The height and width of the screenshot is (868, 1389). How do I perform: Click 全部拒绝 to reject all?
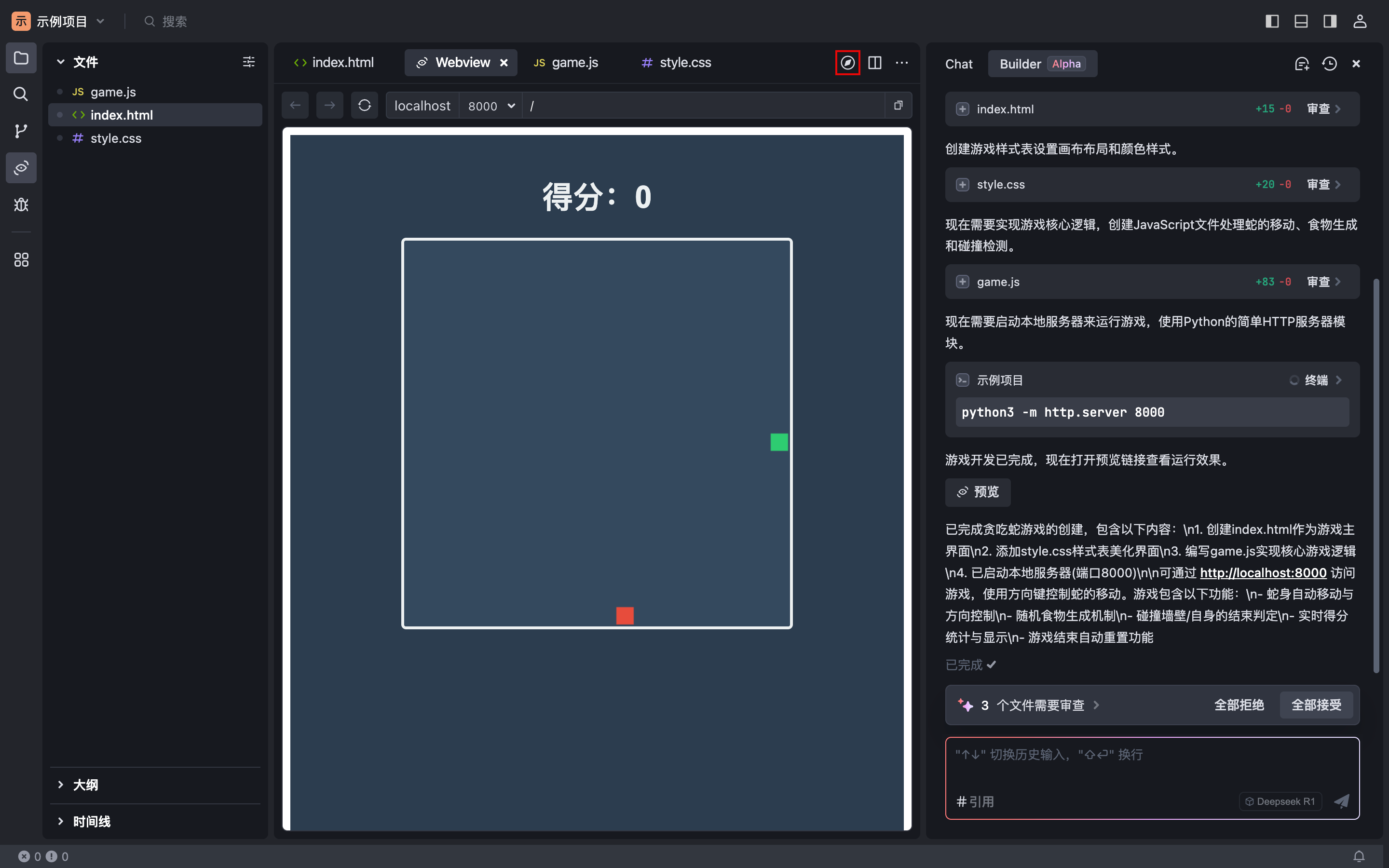click(x=1239, y=705)
